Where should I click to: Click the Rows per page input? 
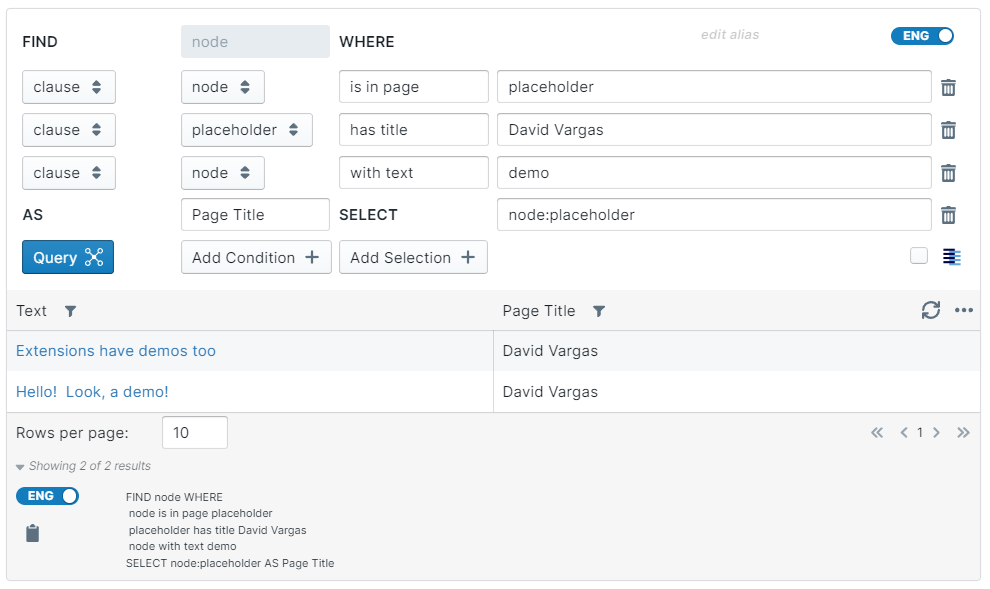pos(195,433)
